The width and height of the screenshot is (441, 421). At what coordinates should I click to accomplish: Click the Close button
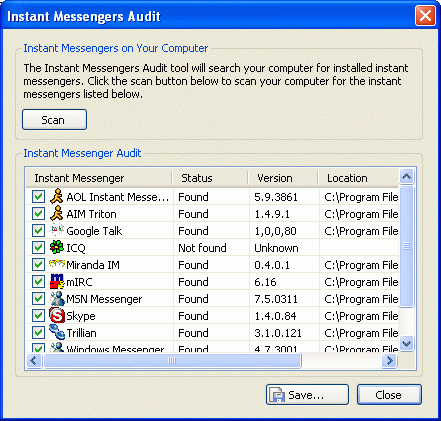[389, 395]
